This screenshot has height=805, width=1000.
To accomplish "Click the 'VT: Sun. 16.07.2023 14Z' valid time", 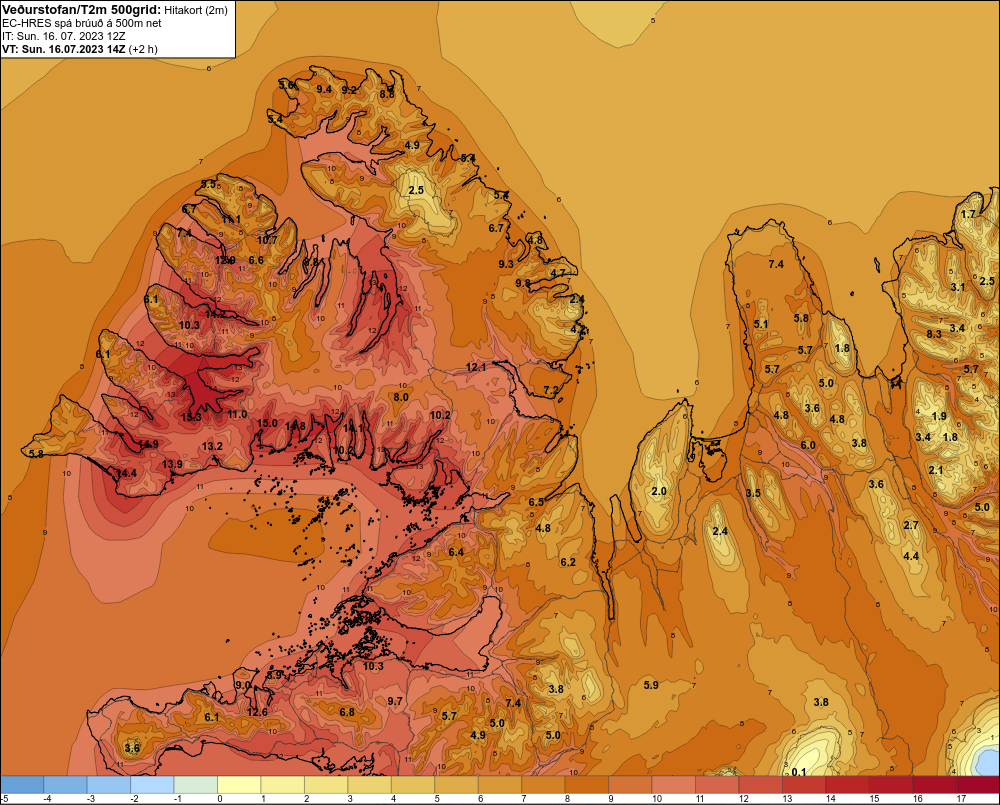I will click(x=64, y=48).
